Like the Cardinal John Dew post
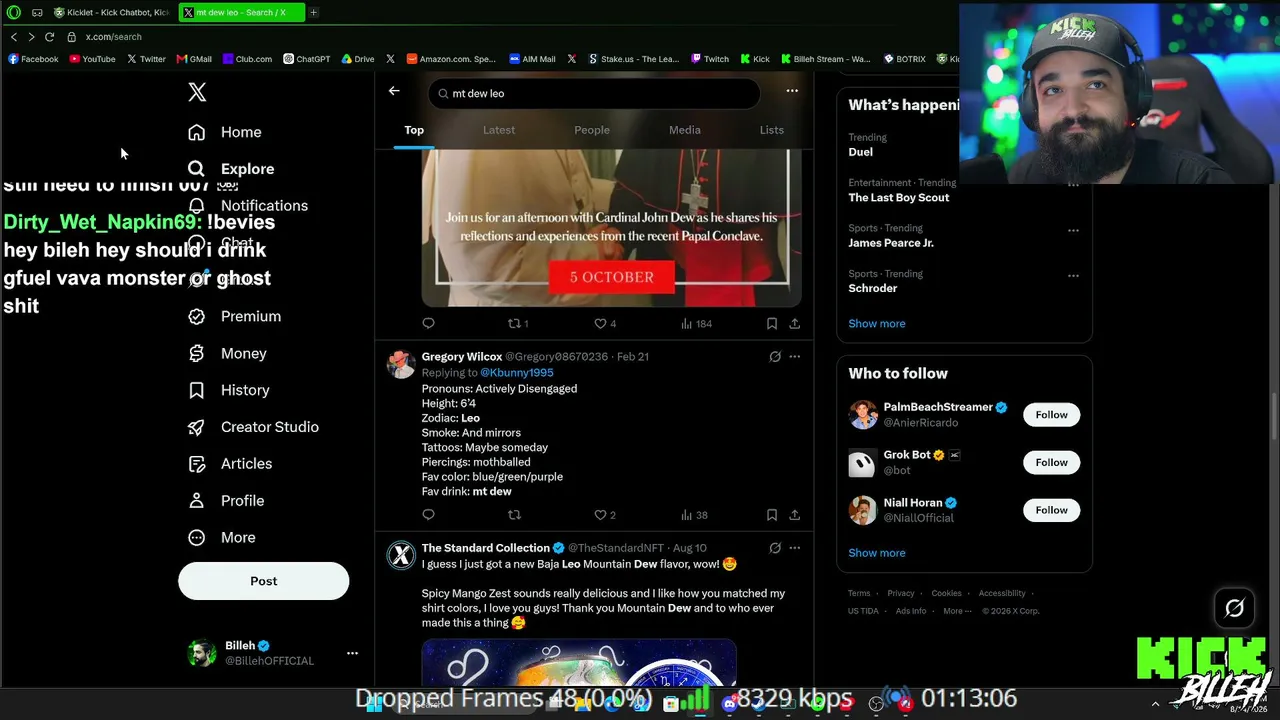The height and width of the screenshot is (720, 1280). (605, 323)
